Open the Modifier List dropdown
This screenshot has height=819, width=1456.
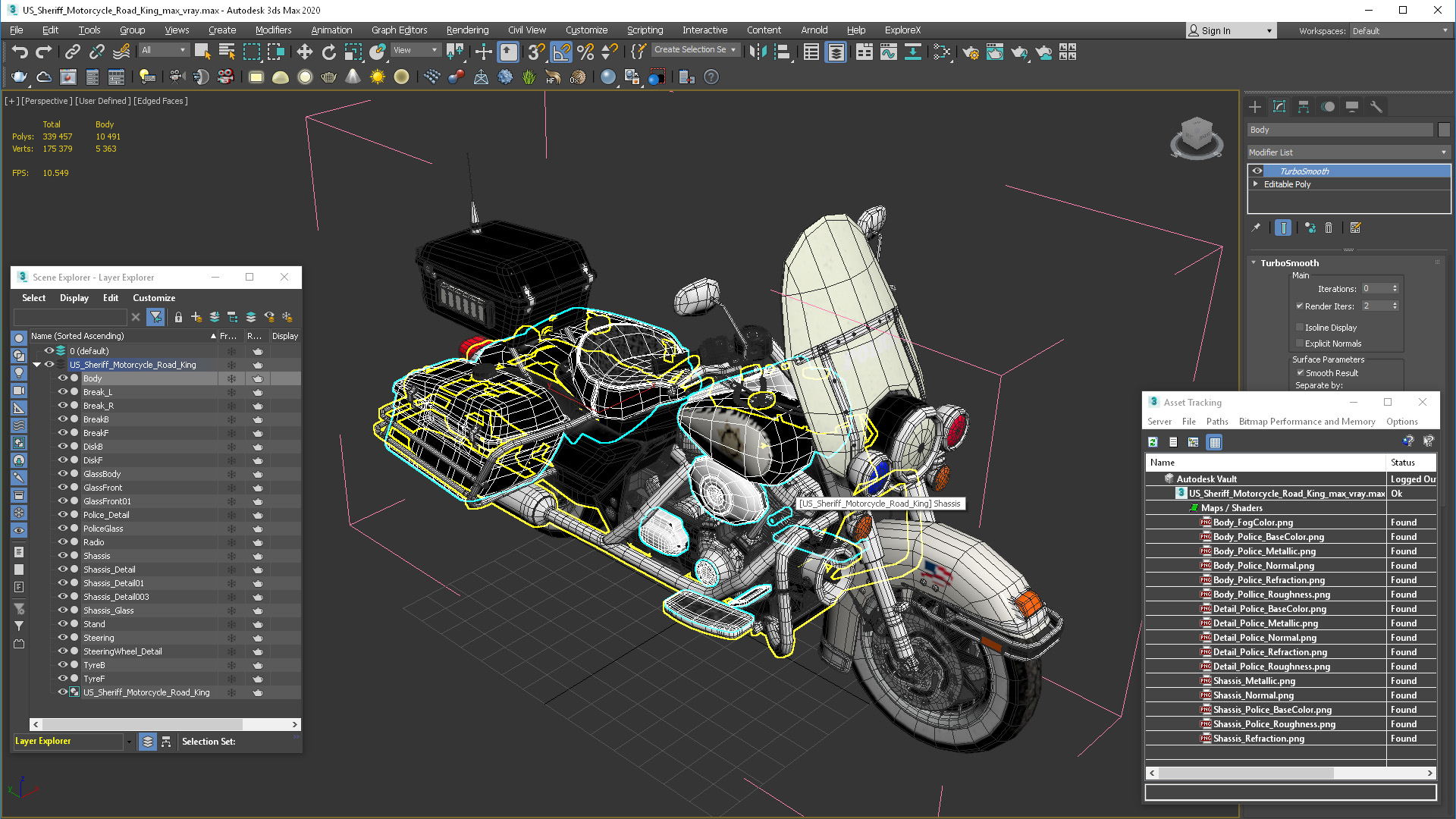point(1348,152)
